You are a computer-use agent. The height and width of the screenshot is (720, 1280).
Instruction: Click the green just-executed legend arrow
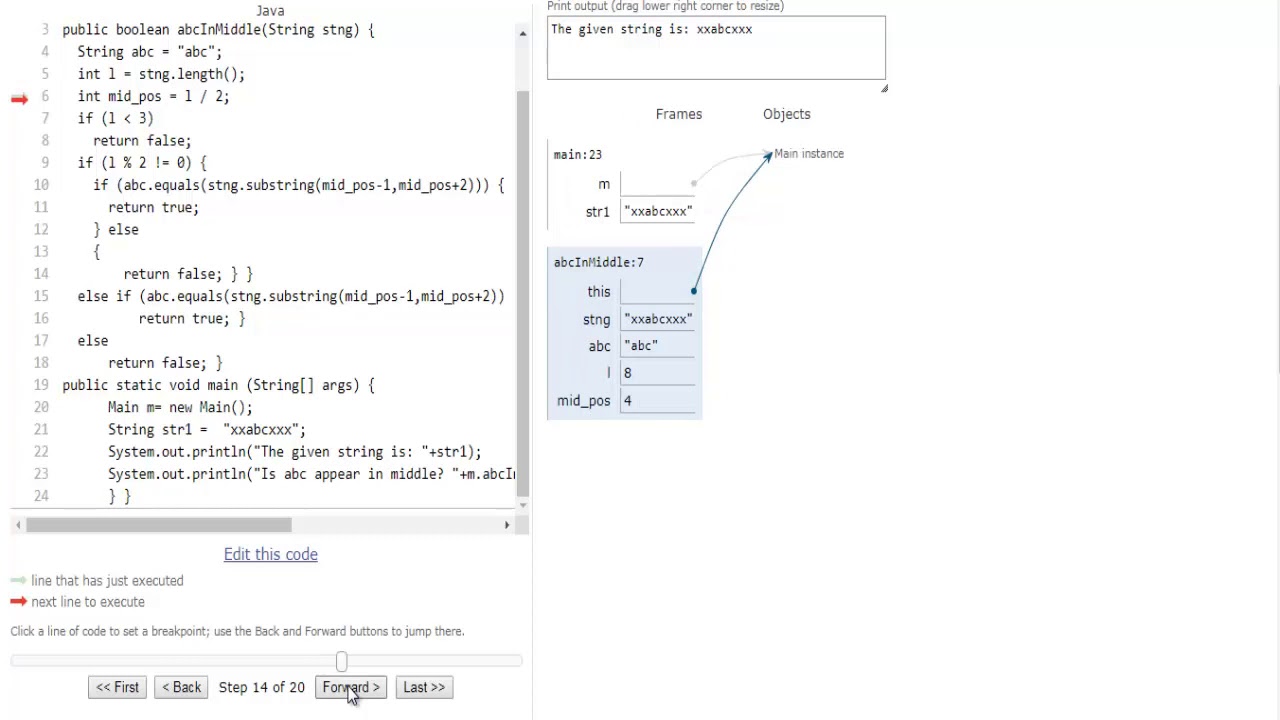click(x=18, y=580)
